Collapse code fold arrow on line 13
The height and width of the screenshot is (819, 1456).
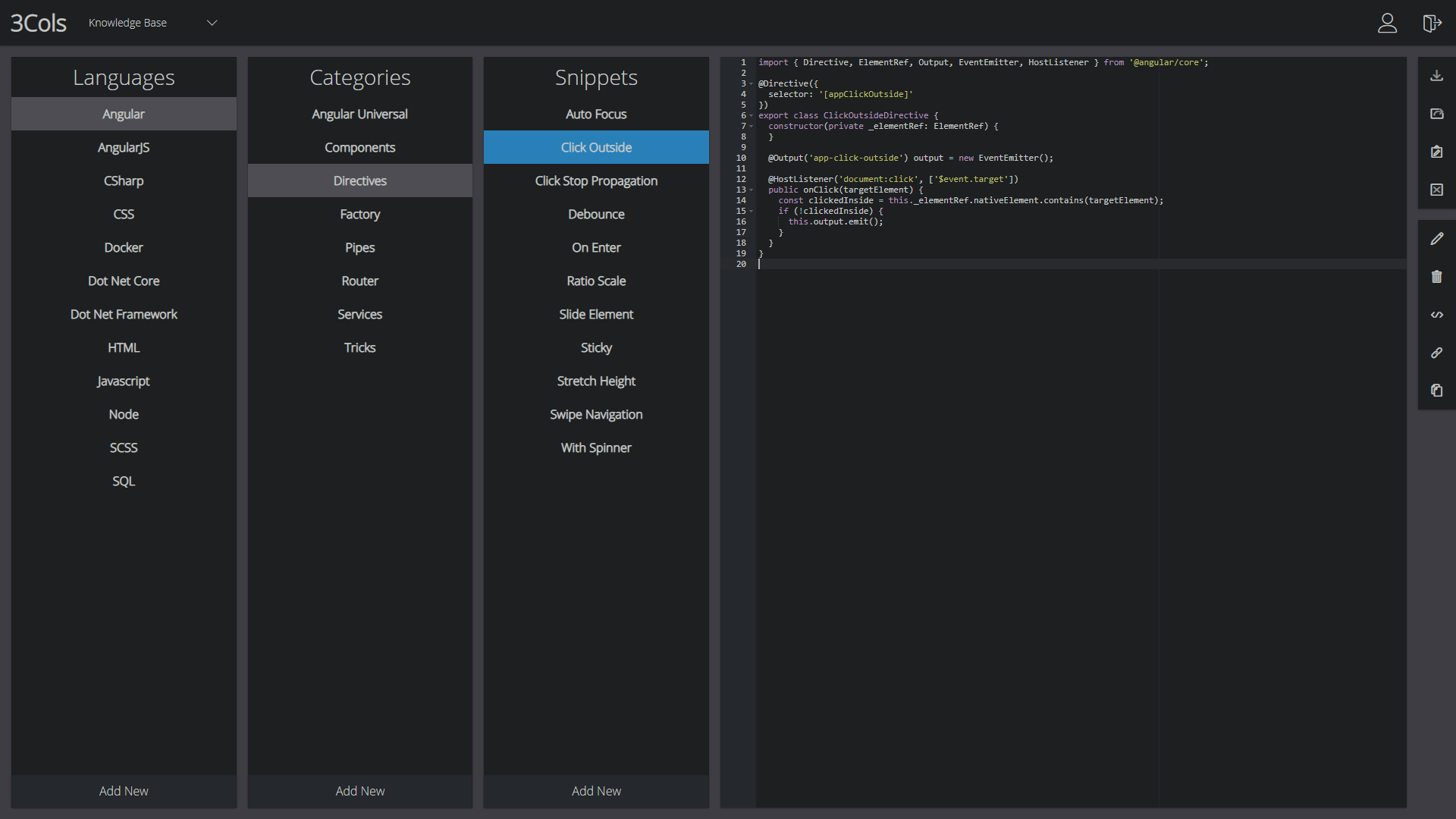[752, 190]
